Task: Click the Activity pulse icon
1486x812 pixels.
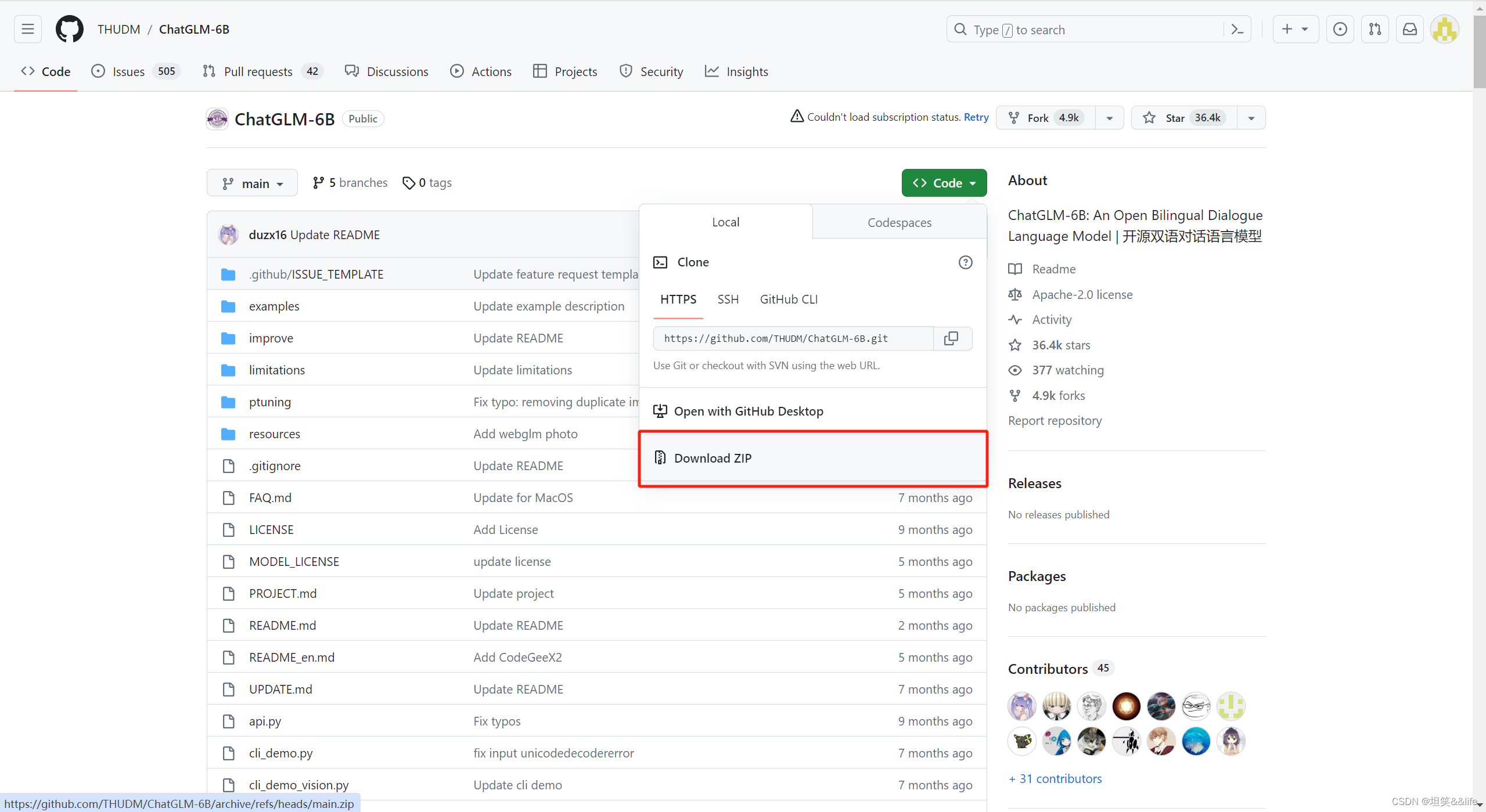Action: pos(1015,320)
